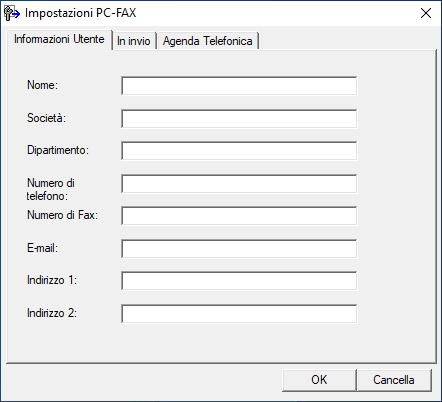Click into the Società input box
The height and width of the screenshot is (402, 442).
coord(239,118)
